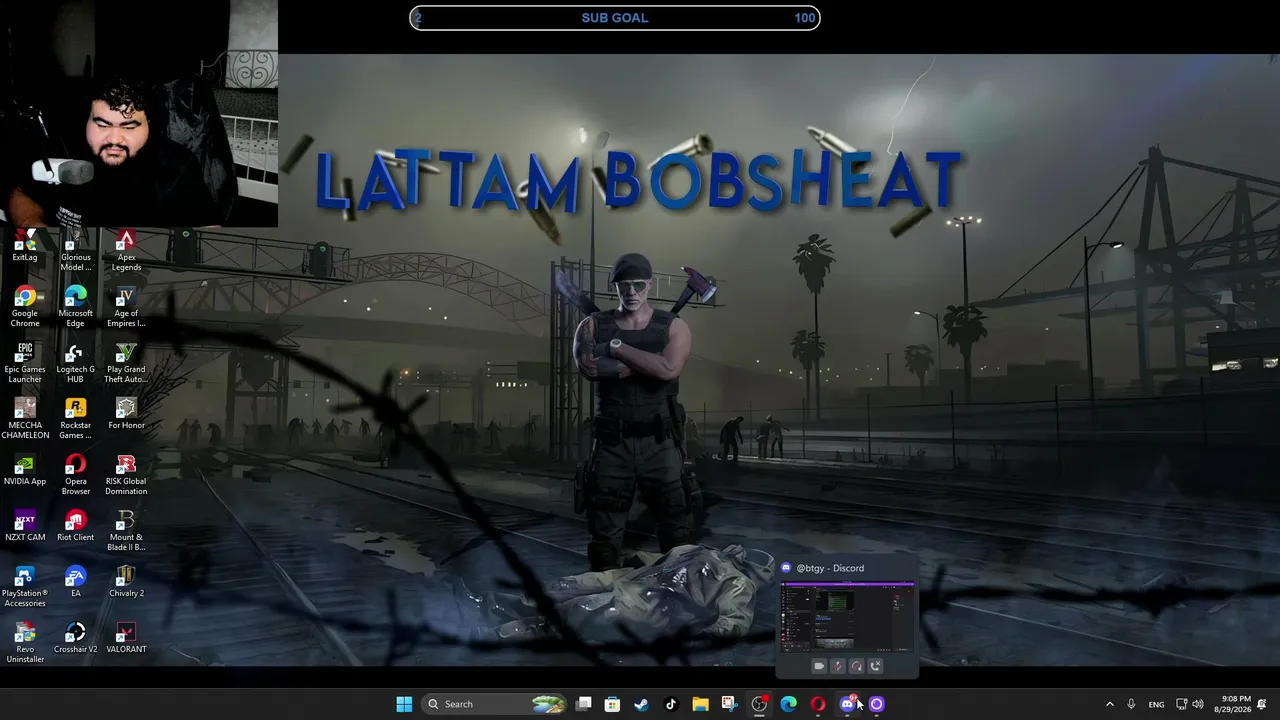Viewport: 1280px width, 720px height.
Task: Open the Epic Games Launcher shortcut
Action: [25, 364]
